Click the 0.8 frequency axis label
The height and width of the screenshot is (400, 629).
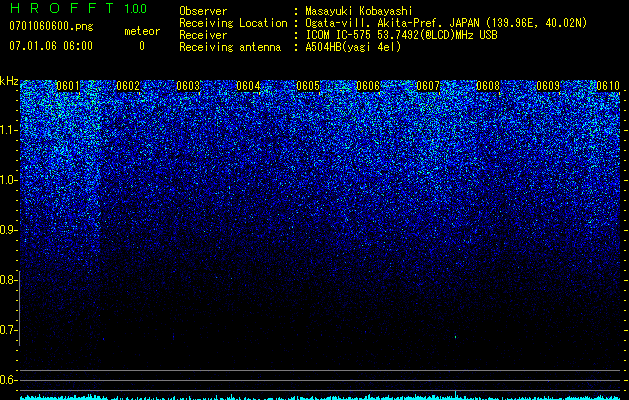[7, 280]
